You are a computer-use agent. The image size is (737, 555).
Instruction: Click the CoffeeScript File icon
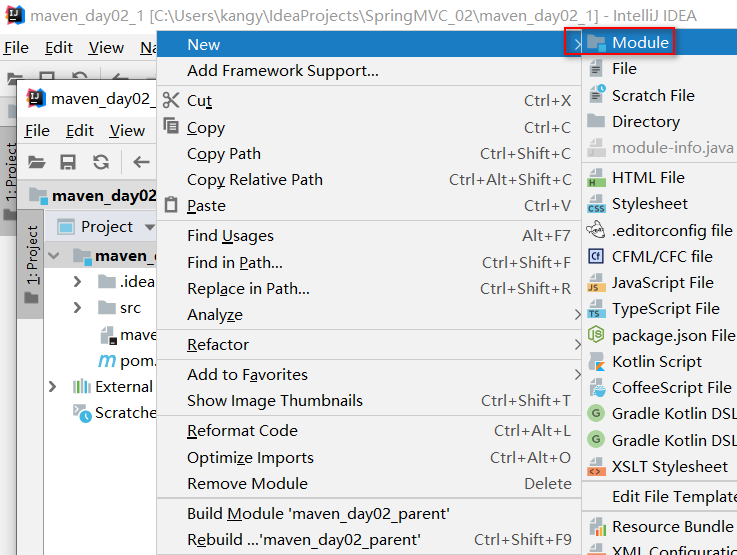coord(597,388)
